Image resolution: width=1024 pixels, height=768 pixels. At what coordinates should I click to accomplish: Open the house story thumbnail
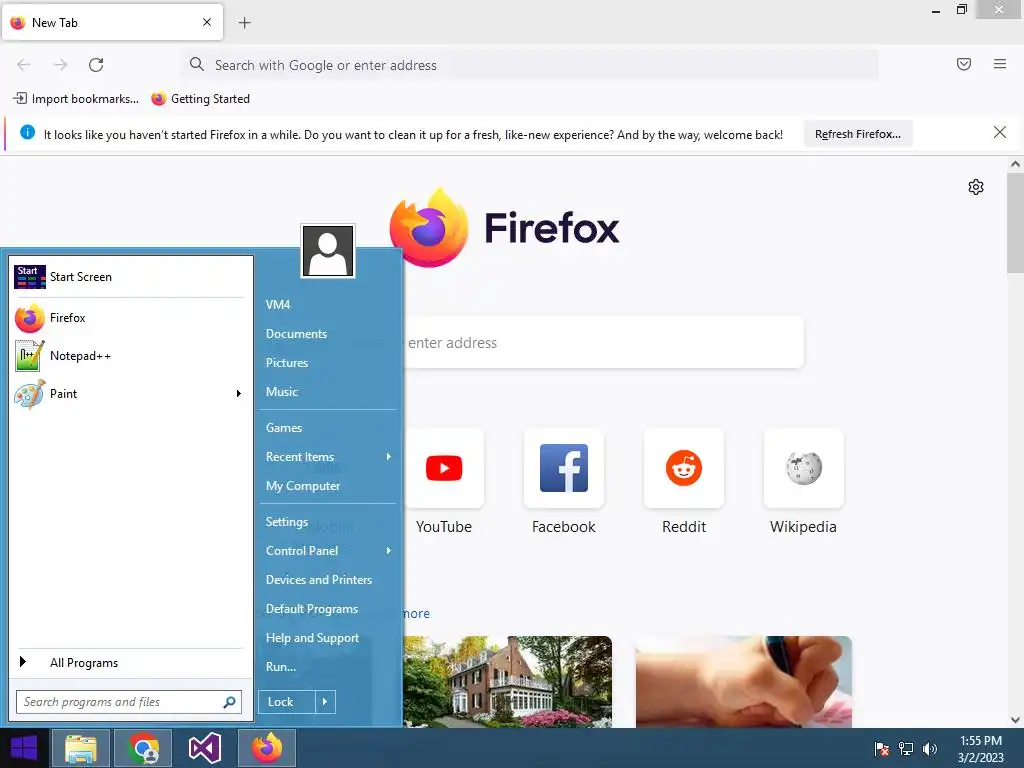[x=508, y=682]
